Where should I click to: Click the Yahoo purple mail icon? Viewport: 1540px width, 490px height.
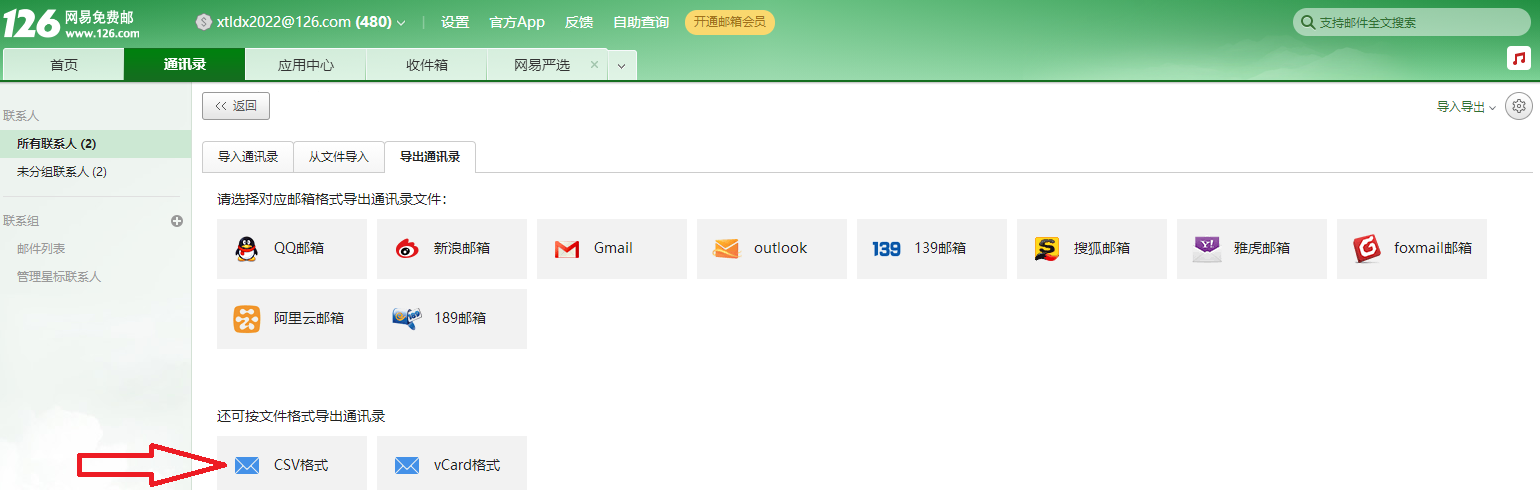1207,249
